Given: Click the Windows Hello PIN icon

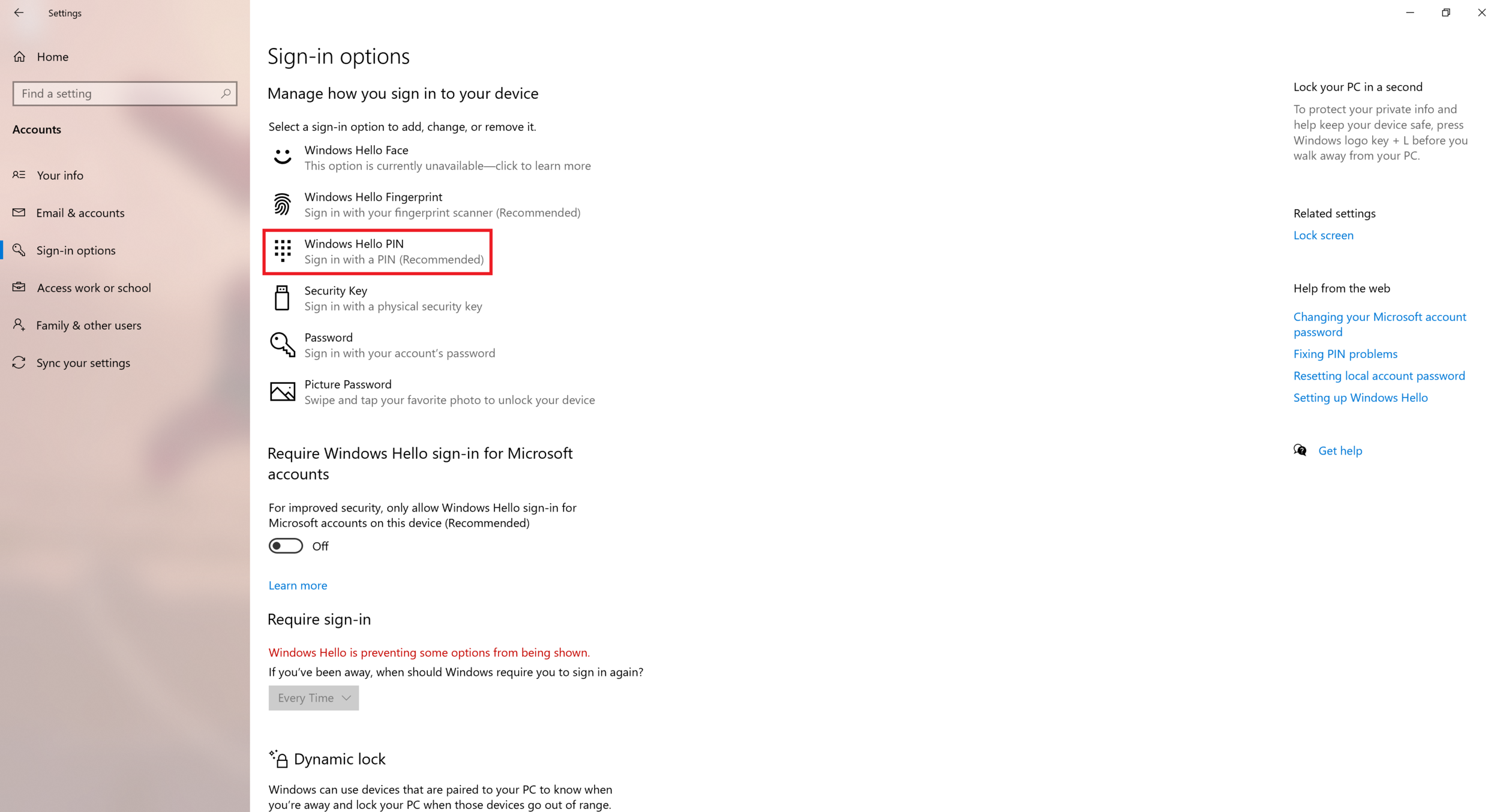Looking at the screenshot, I should point(282,251).
